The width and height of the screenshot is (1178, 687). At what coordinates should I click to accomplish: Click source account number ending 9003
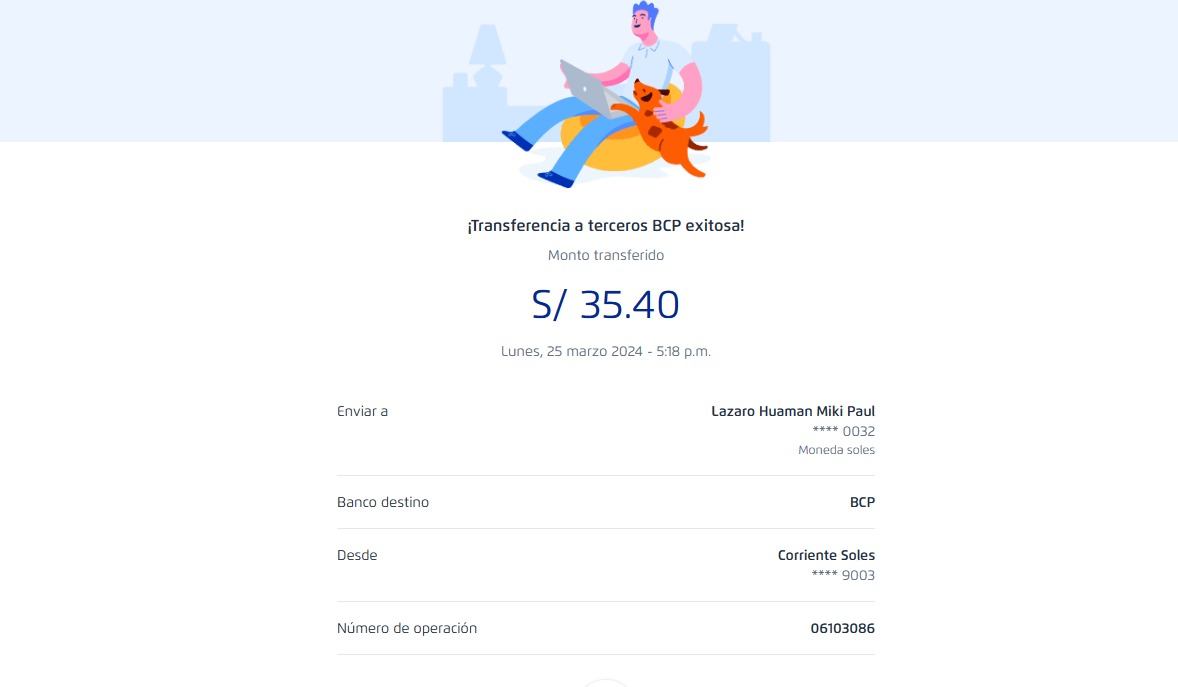[843, 575]
